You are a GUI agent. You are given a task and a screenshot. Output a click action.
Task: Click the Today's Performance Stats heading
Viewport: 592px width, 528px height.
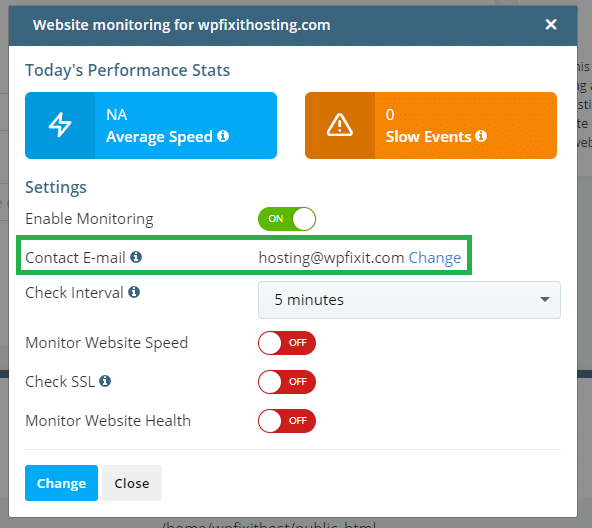tap(128, 71)
